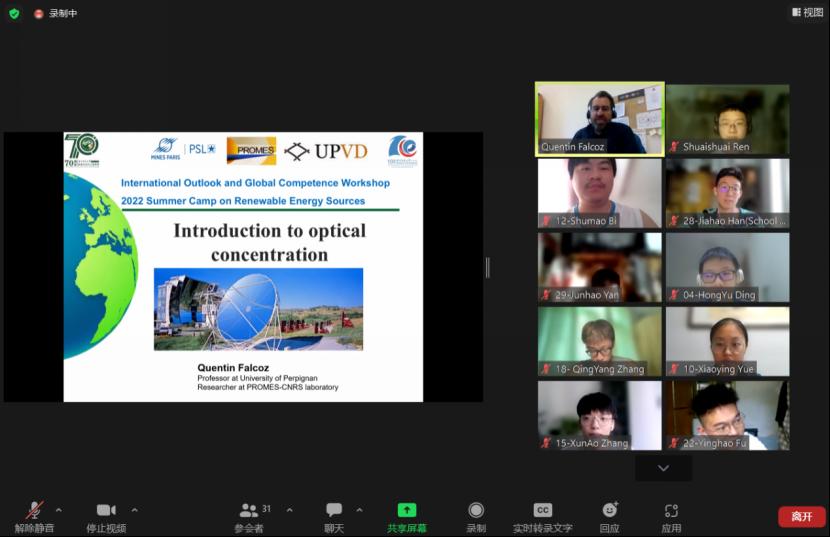Expand video options arrow beside 停止视频

pos(134,510)
